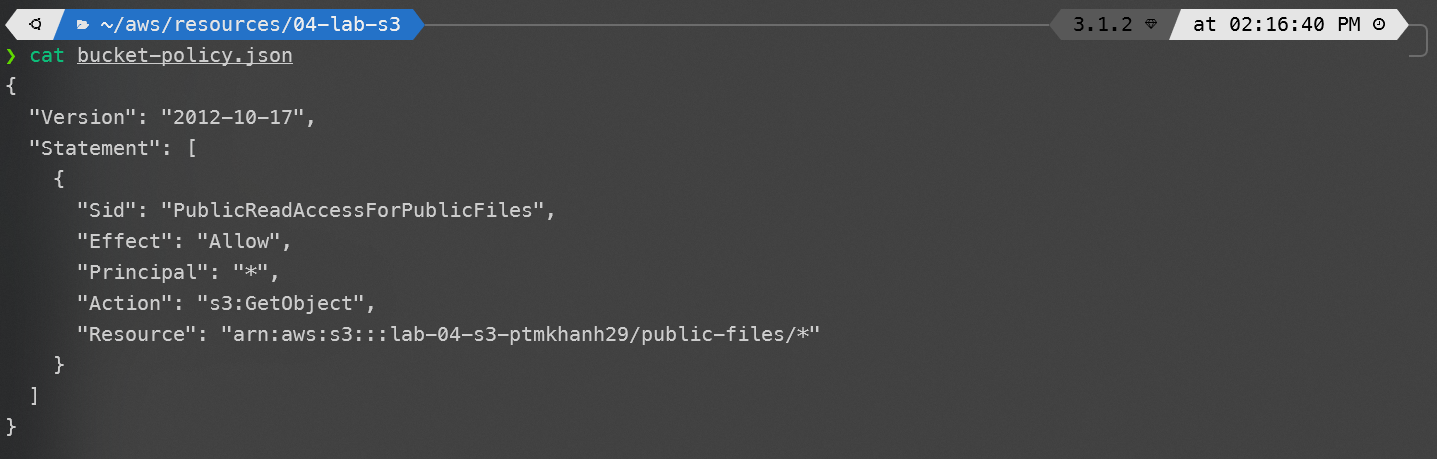The width and height of the screenshot is (1437, 459).
Task: Click the OS logo icon in prompt
Action: 35,24
